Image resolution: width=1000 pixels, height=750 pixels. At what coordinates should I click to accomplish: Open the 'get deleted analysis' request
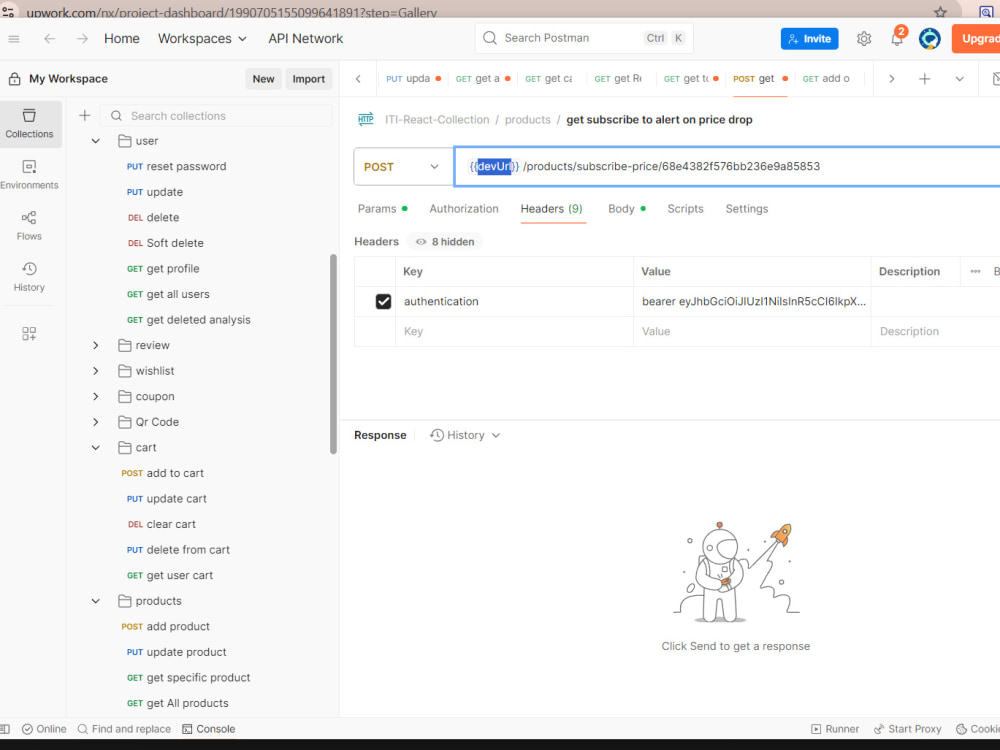pyautogui.click(x=189, y=320)
